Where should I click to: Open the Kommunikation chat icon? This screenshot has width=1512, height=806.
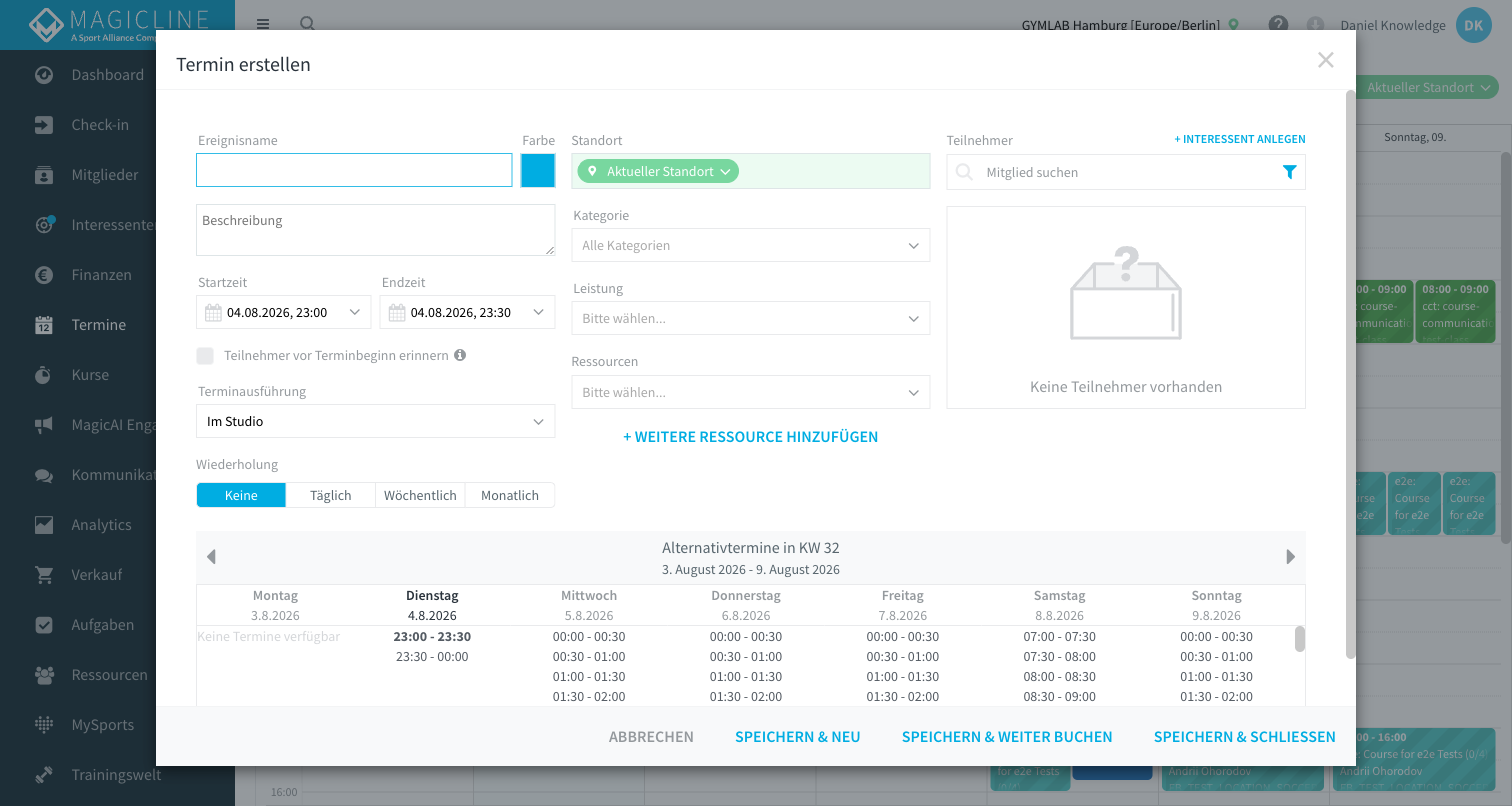[44, 475]
